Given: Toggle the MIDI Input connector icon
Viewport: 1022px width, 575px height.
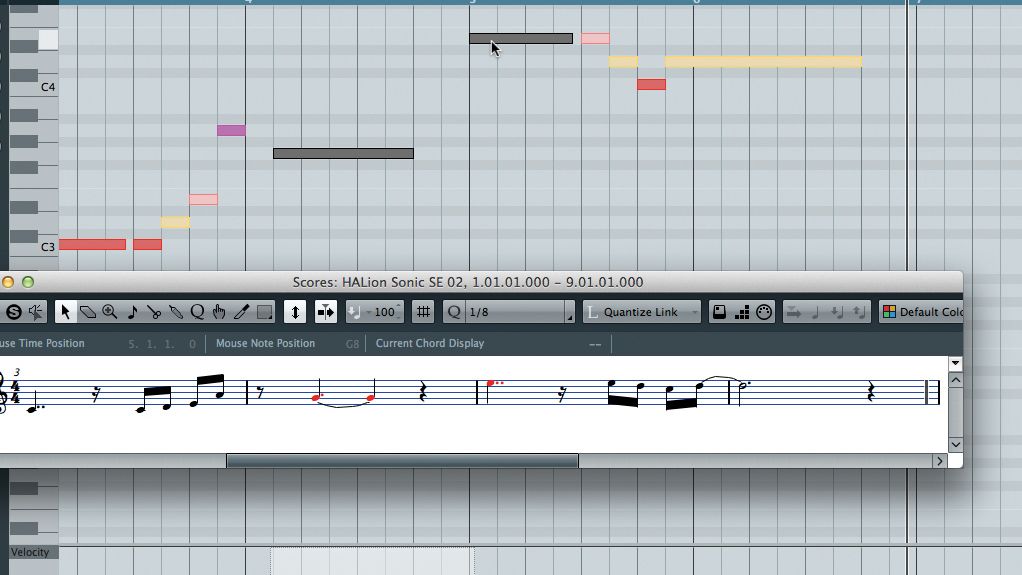Looking at the screenshot, I should point(764,312).
